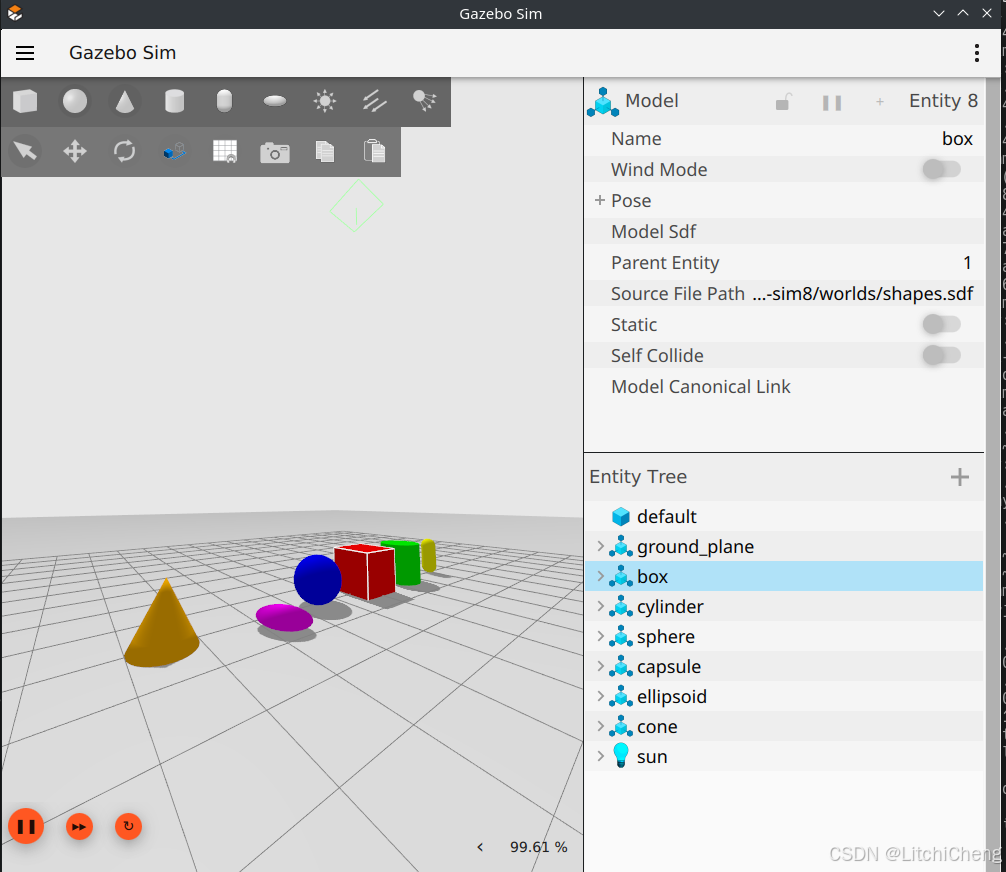Open the grid configuration tool
Screen dimensions: 1006x872
[x=225, y=151]
